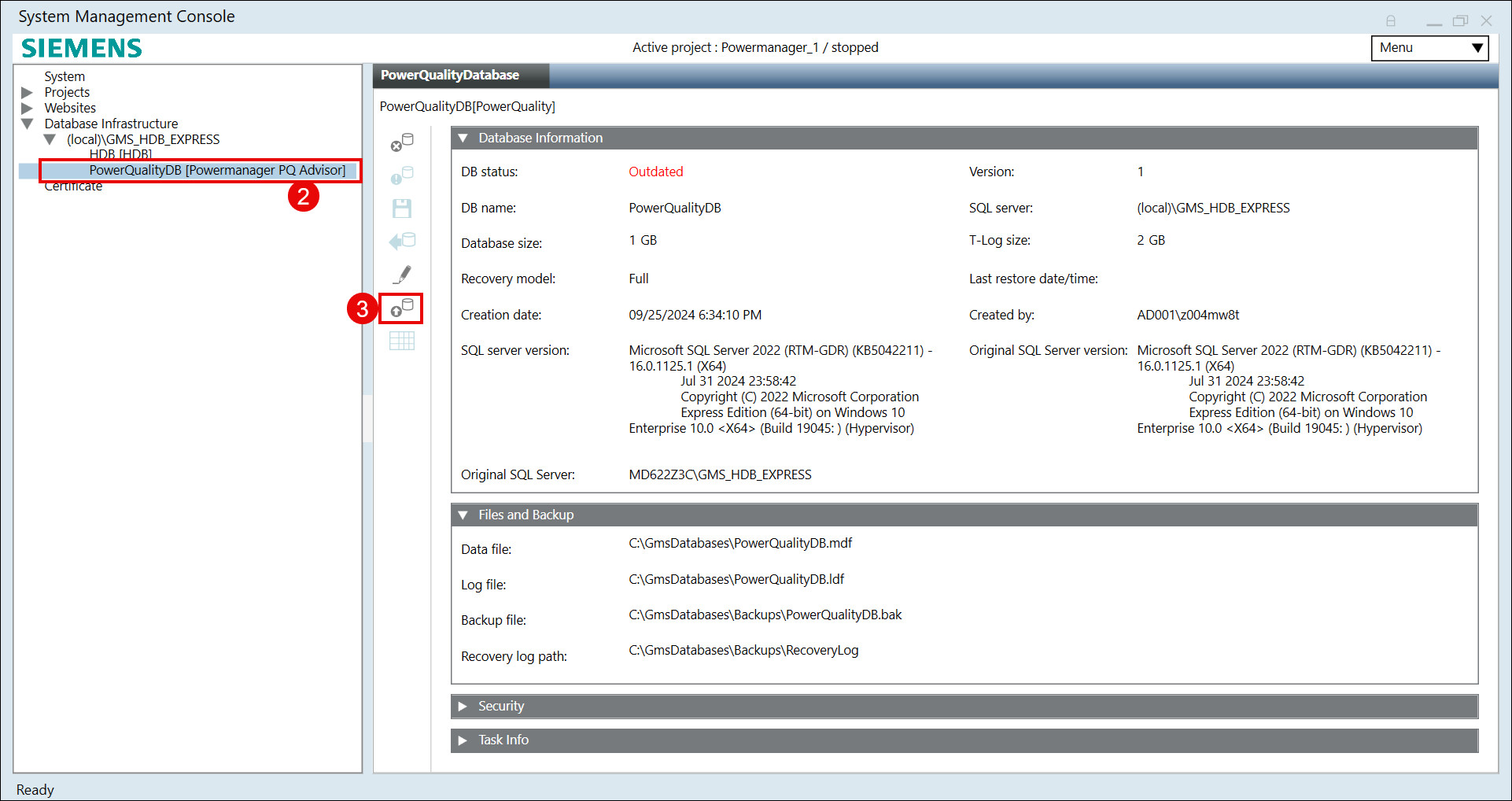Click the database warning icon with exclamation mark
This screenshot has height=801, width=1512.
pos(402,175)
